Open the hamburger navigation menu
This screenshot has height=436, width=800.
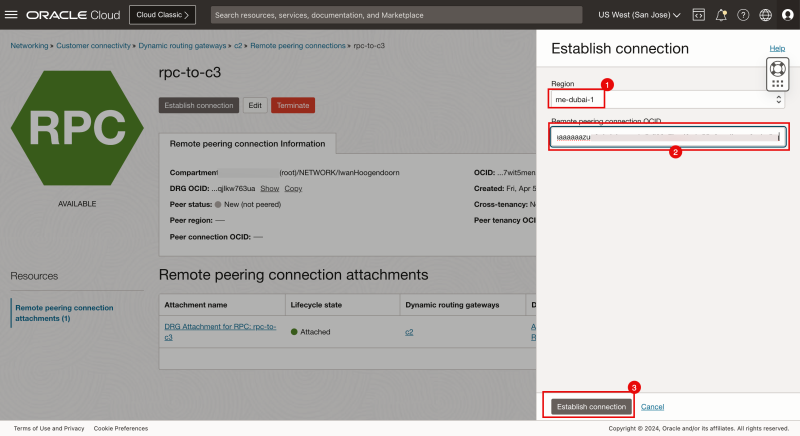point(12,15)
